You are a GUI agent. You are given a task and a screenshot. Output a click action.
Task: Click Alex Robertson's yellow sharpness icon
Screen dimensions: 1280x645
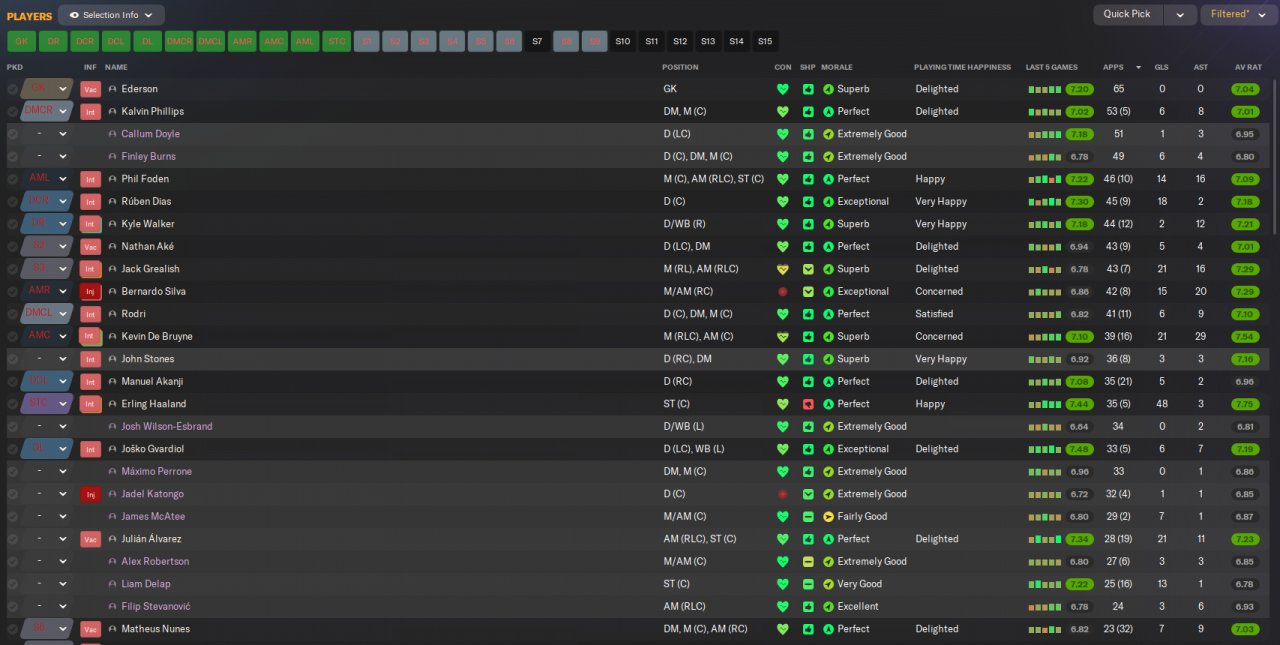(808, 562)
